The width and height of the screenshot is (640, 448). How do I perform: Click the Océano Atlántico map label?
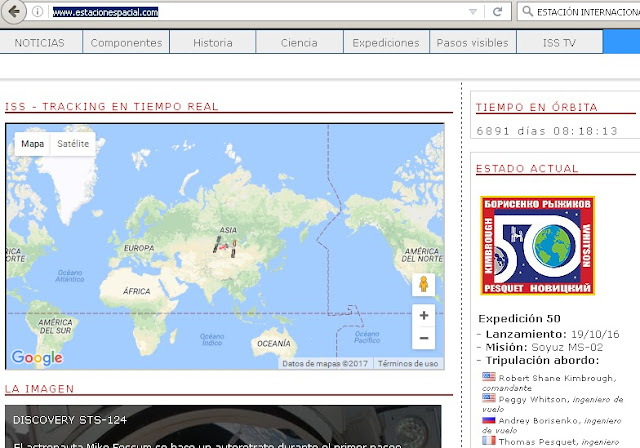[x=70, y=276]
